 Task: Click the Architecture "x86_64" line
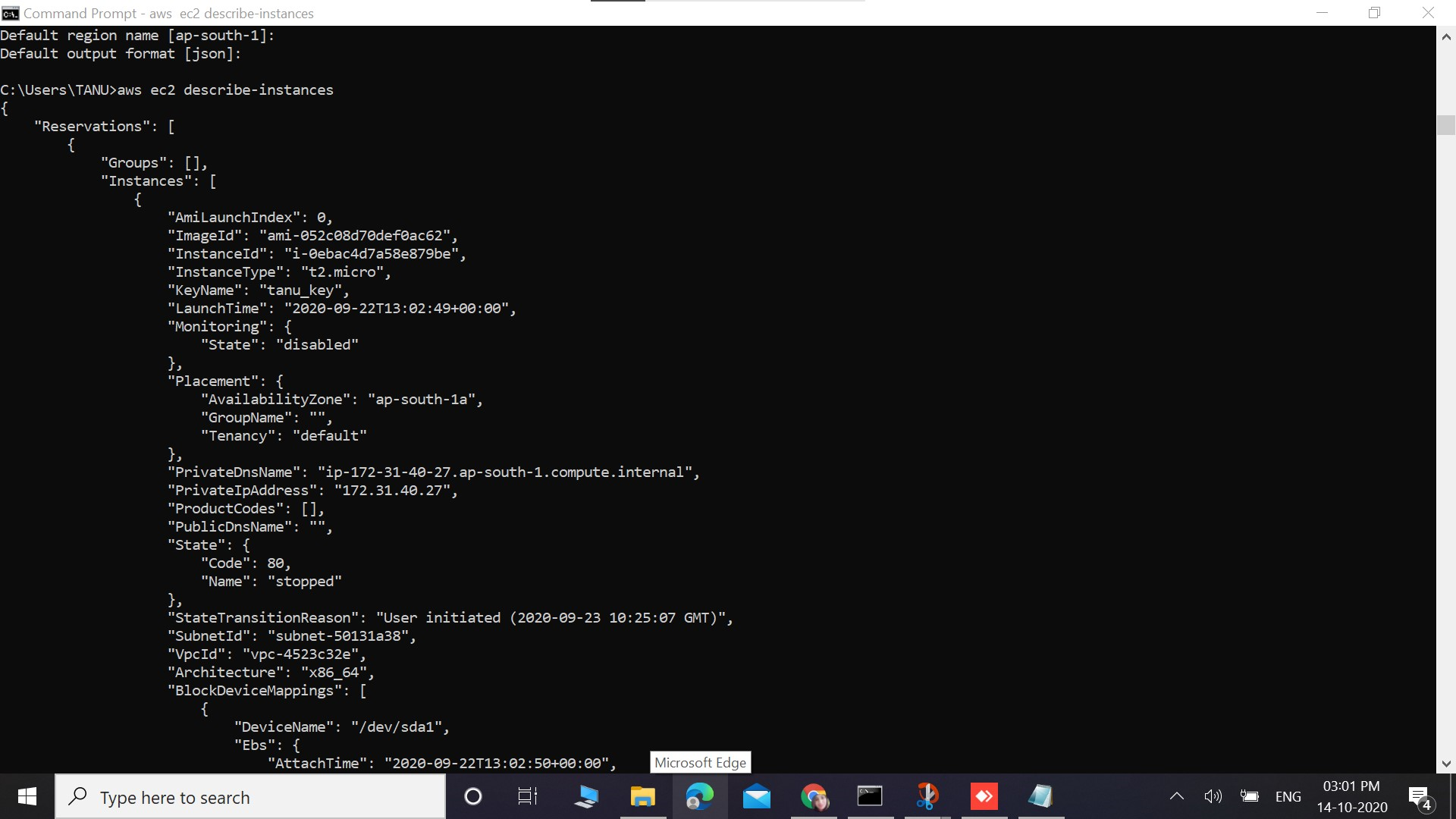pyautogui.click(x=271, y=673)
